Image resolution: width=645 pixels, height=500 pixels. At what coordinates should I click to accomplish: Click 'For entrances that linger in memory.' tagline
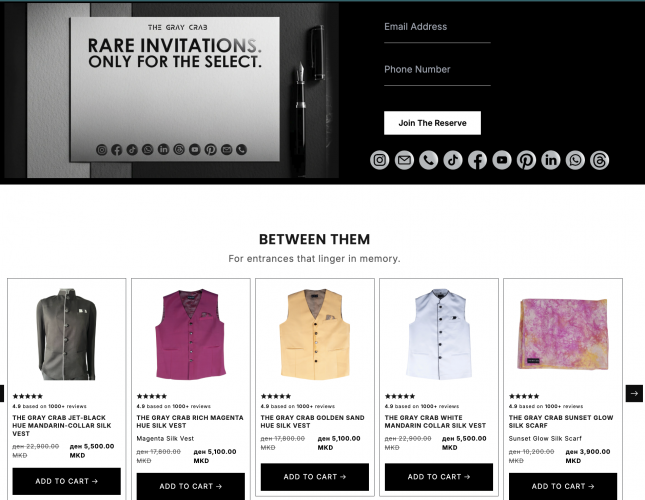(x=314, y=259)
